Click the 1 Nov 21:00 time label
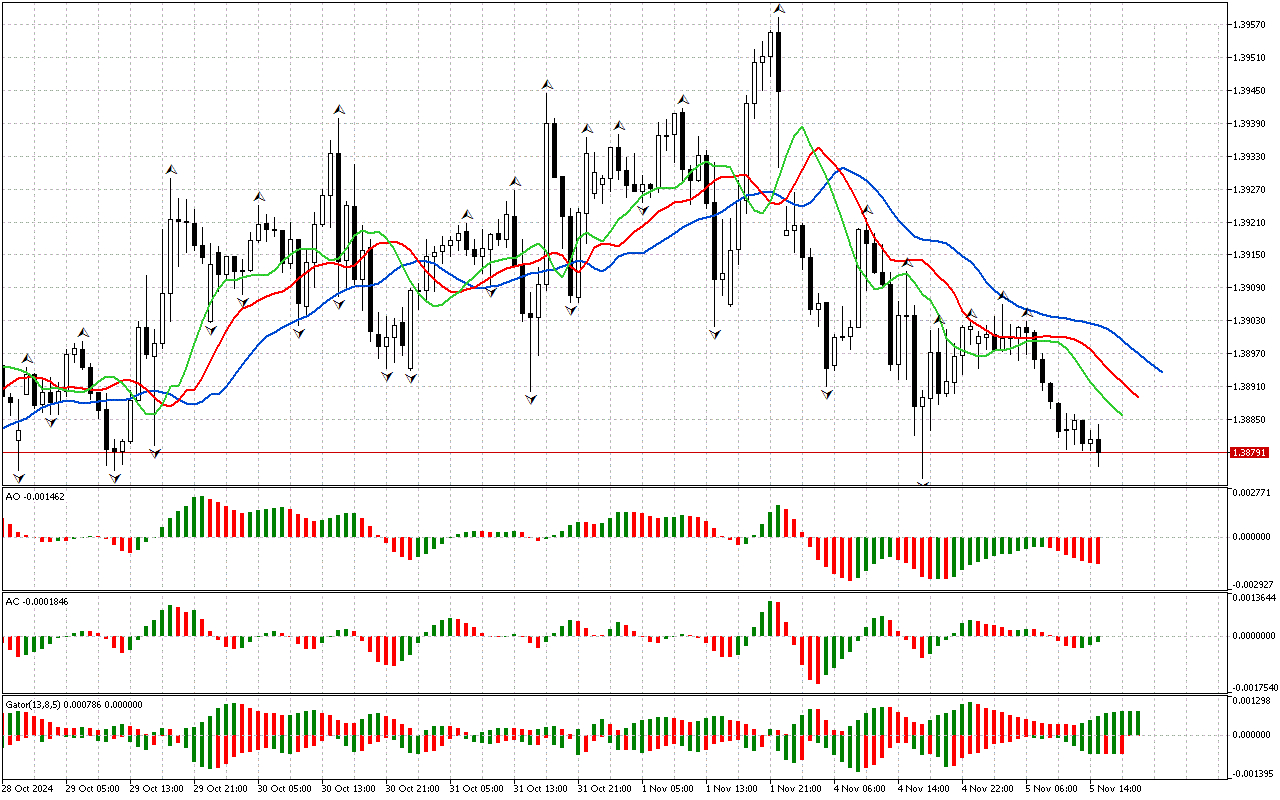 coord(795,788)
